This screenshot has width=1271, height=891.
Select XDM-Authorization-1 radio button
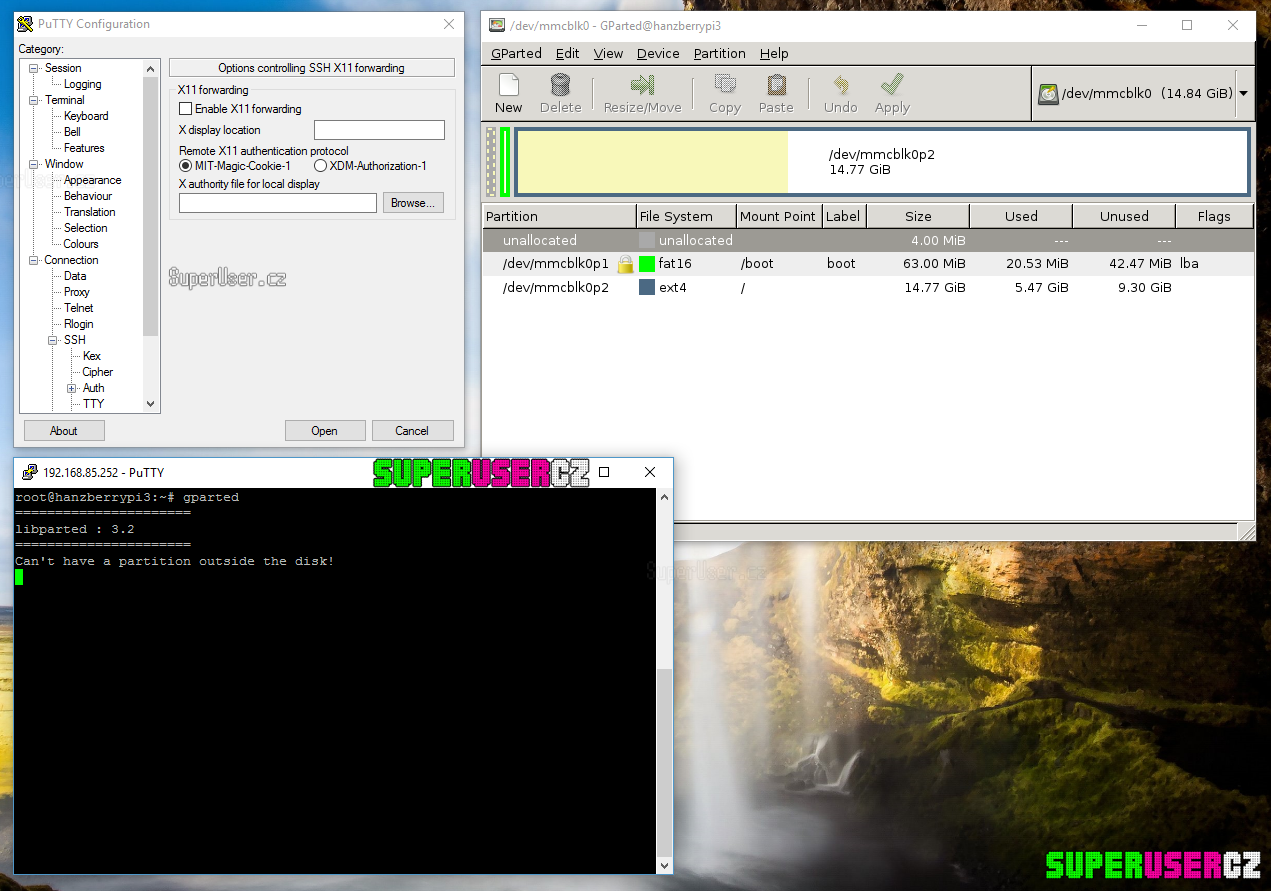320,166
